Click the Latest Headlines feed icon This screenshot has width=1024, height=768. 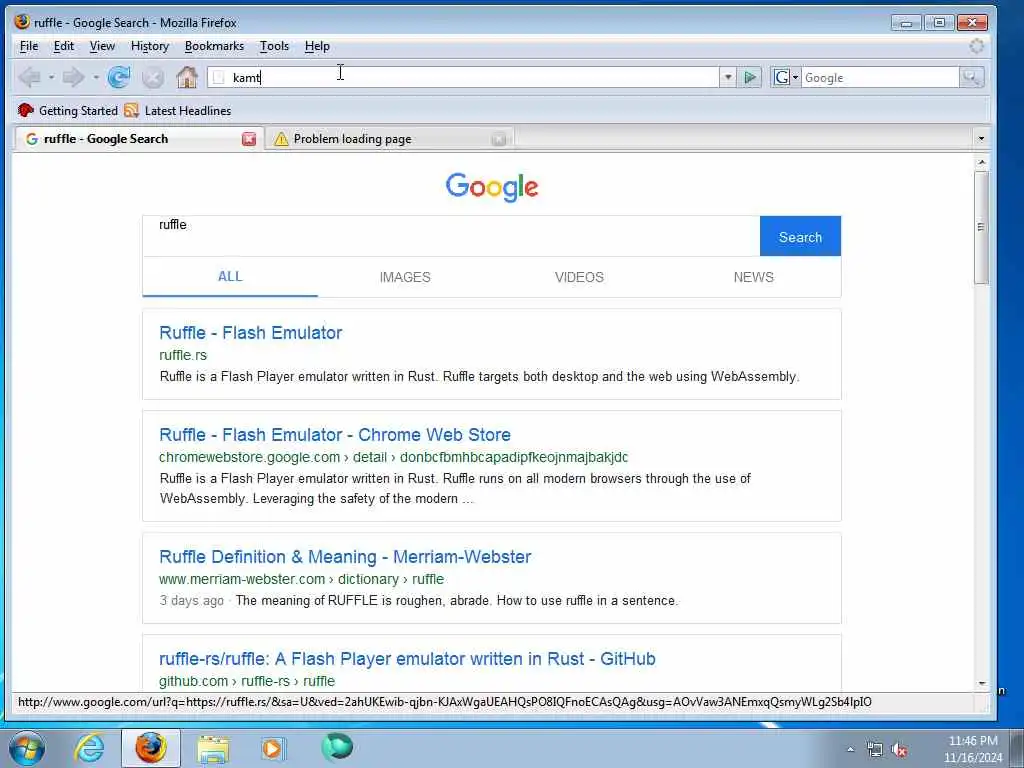[x=131, y=110]
